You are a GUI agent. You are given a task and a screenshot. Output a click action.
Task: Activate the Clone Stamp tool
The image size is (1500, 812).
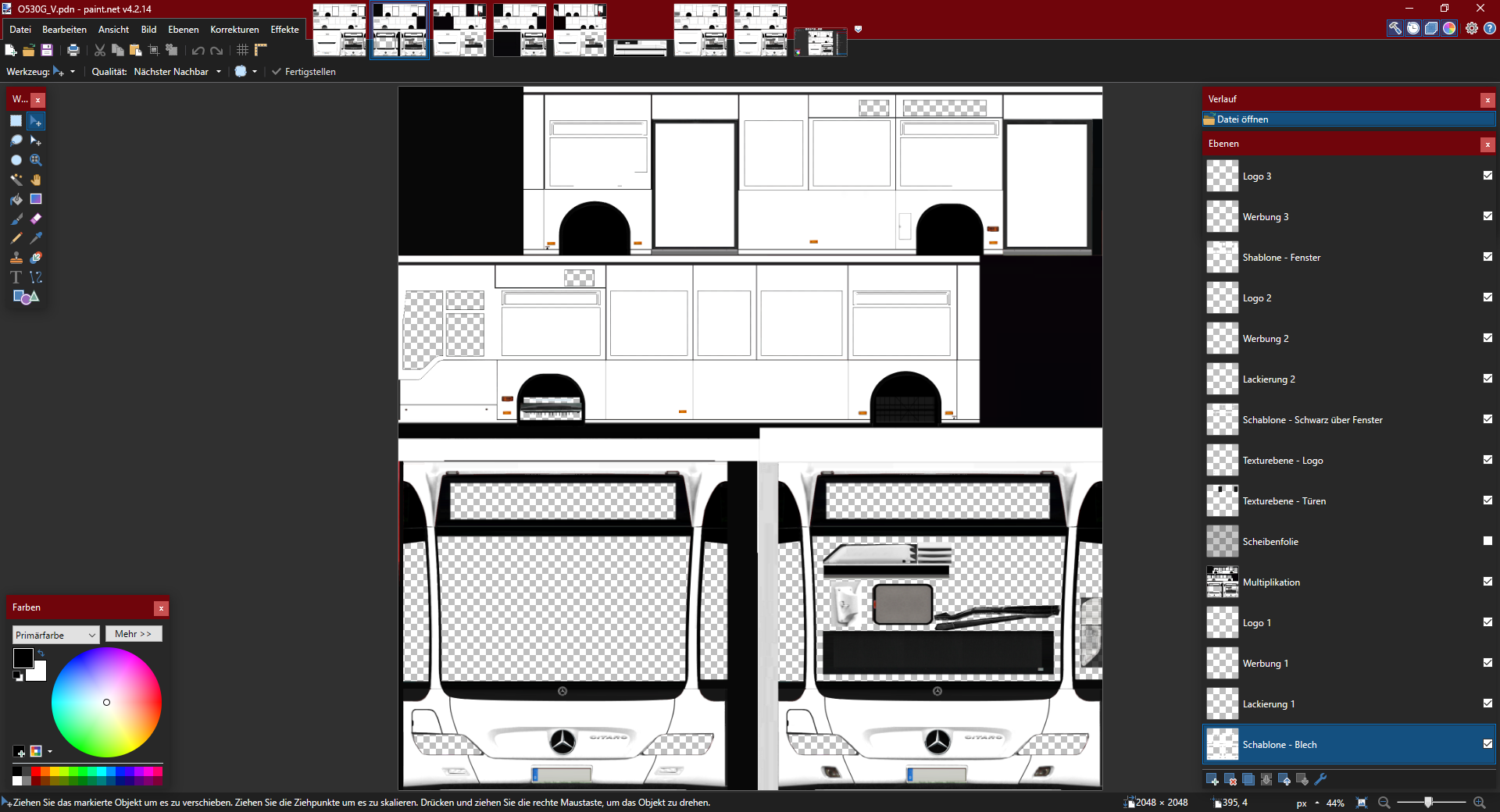pos(16,258)
